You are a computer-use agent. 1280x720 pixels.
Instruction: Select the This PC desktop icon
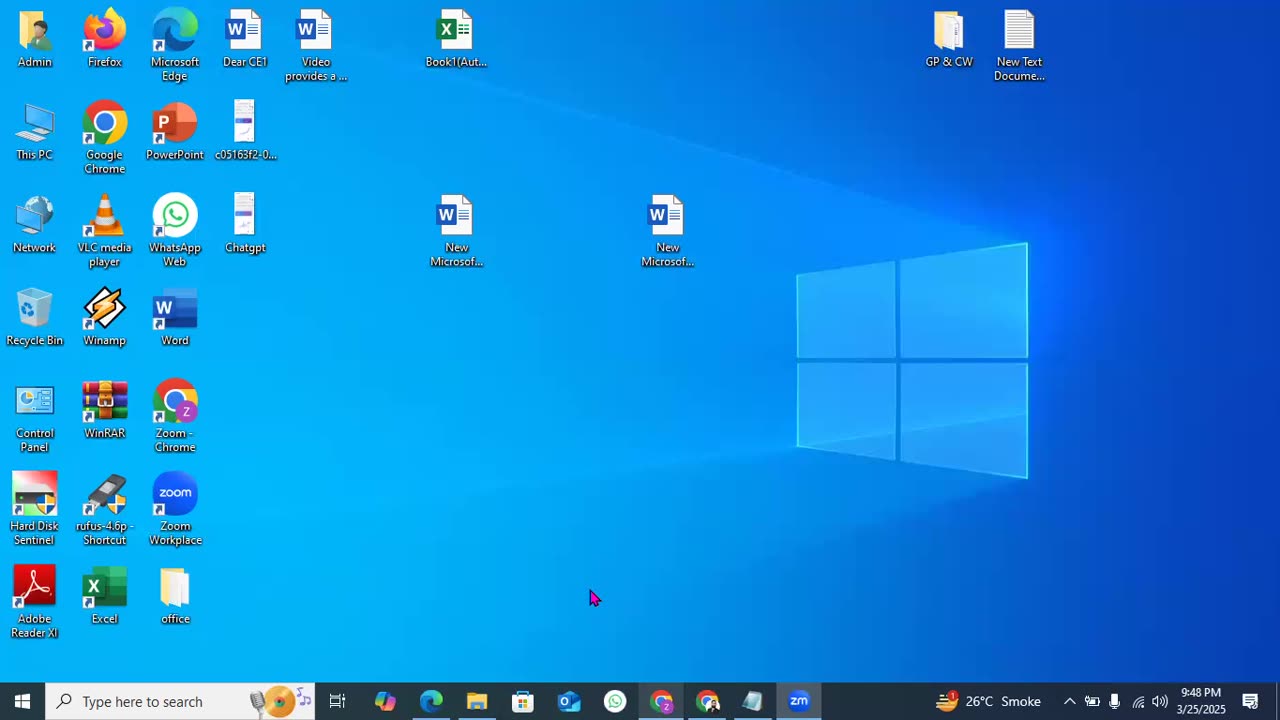35,132
